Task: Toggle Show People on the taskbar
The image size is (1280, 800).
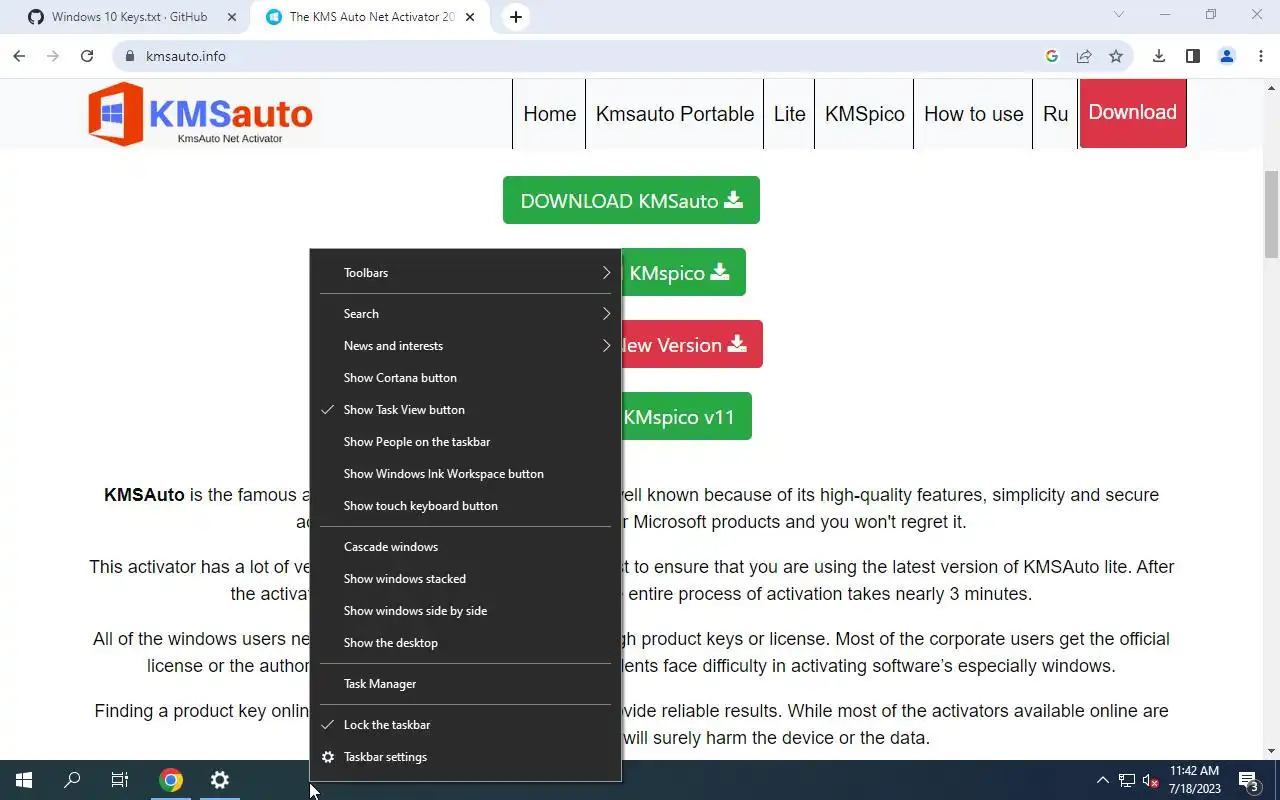Action: [465, 442]
